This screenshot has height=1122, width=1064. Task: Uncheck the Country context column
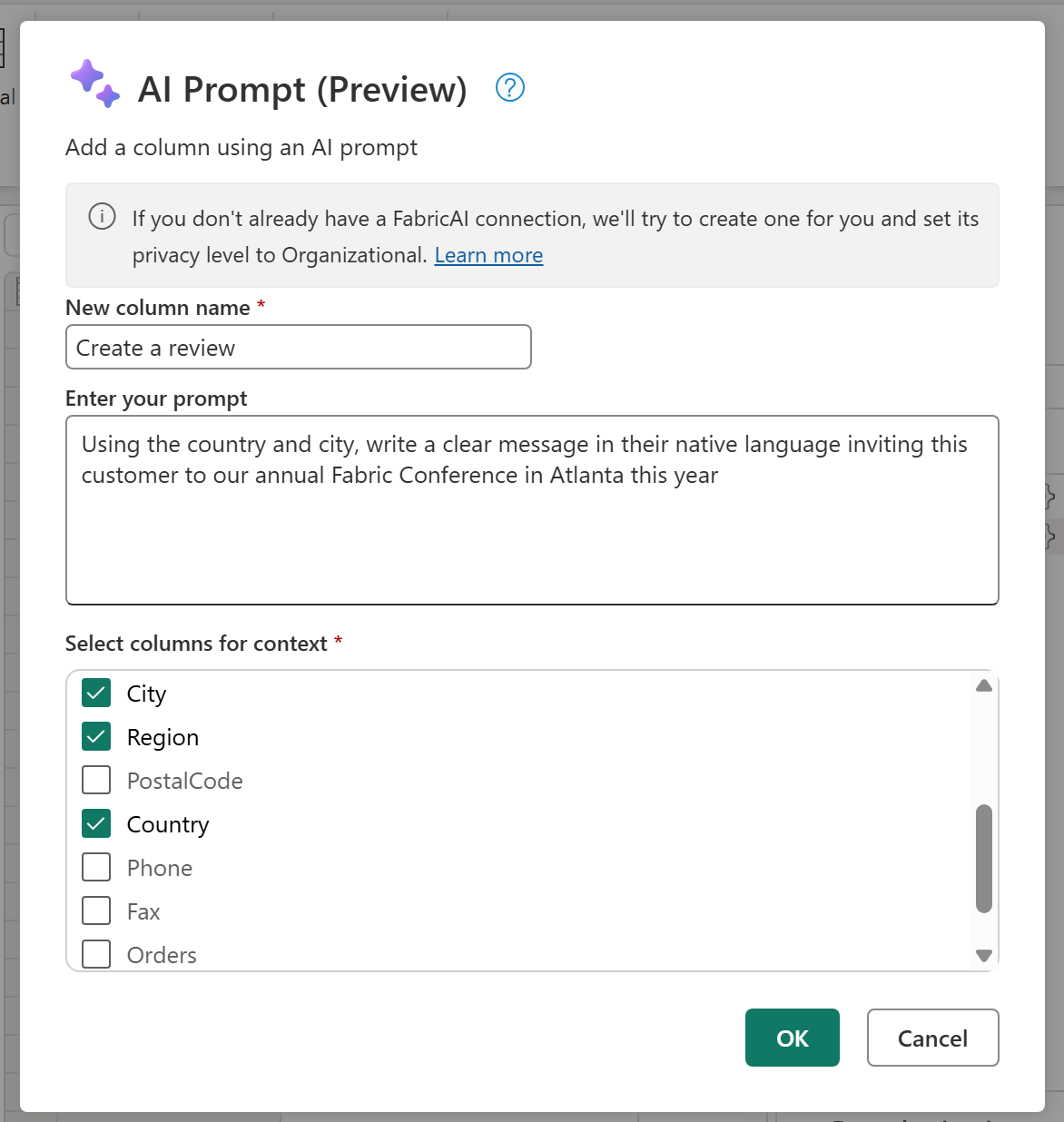point(95,823)
